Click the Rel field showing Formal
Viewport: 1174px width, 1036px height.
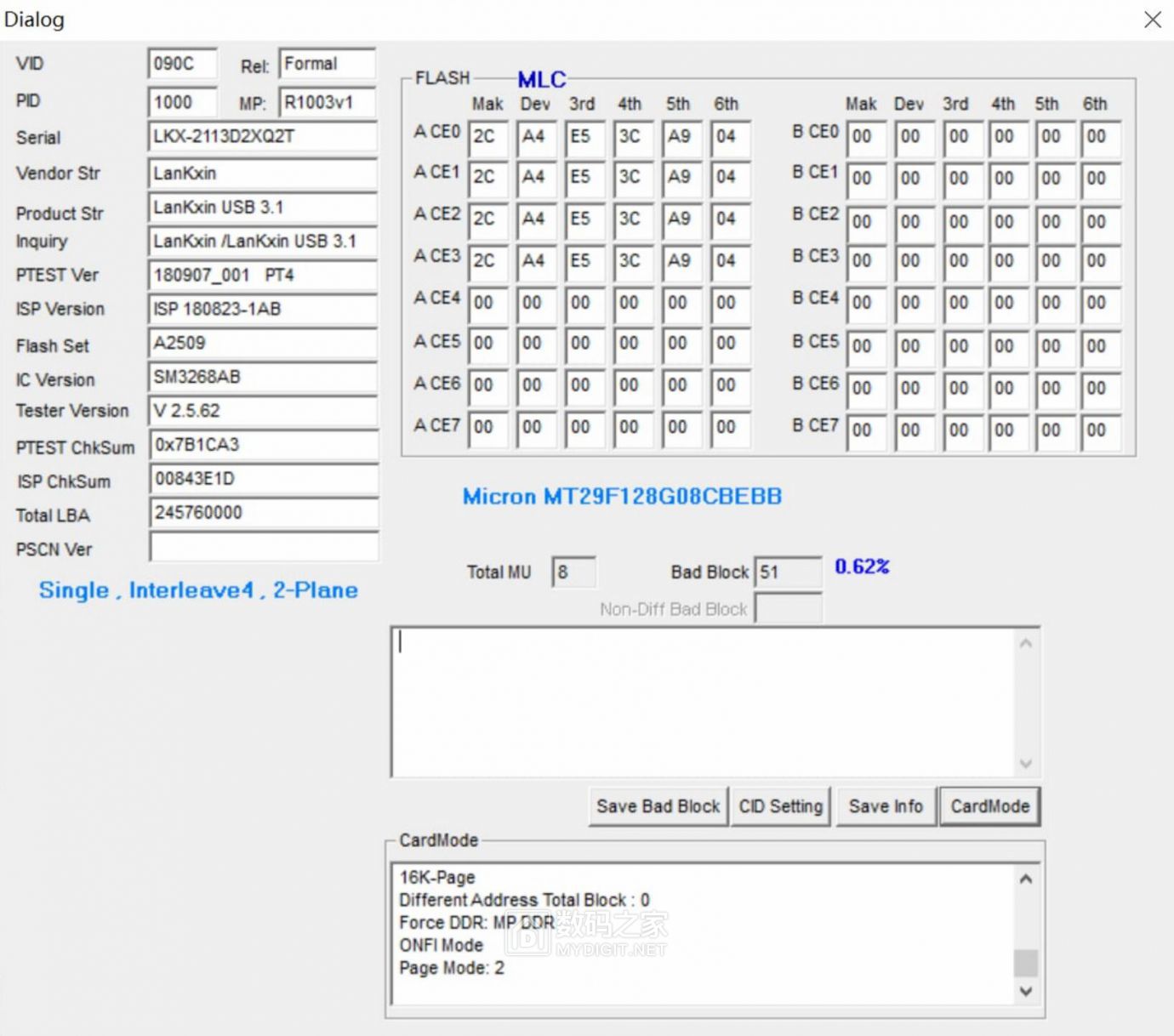[327, 65]
